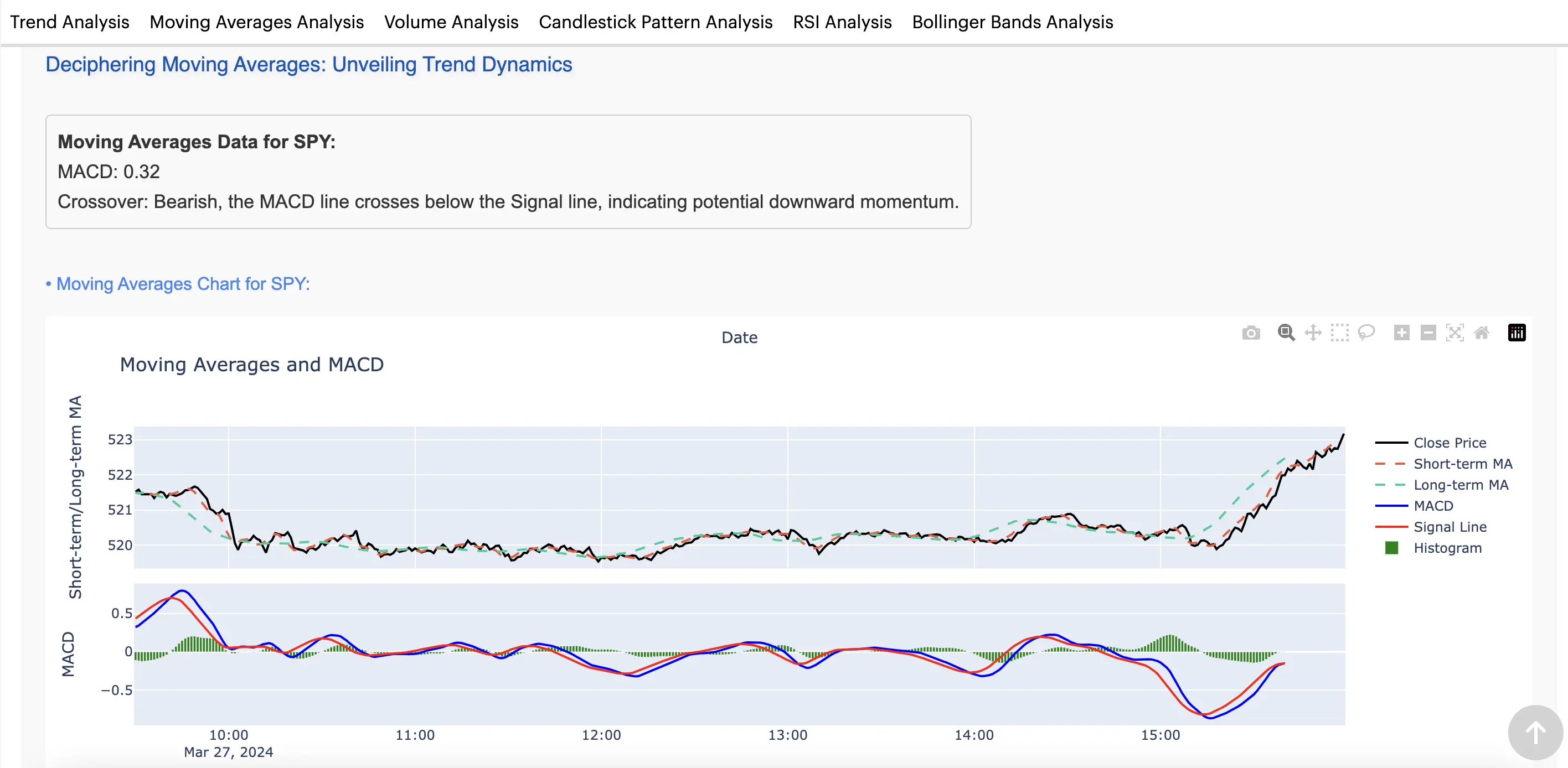Click Moving Averages Data for SPY heading
1568x768 pixels.
196,142
